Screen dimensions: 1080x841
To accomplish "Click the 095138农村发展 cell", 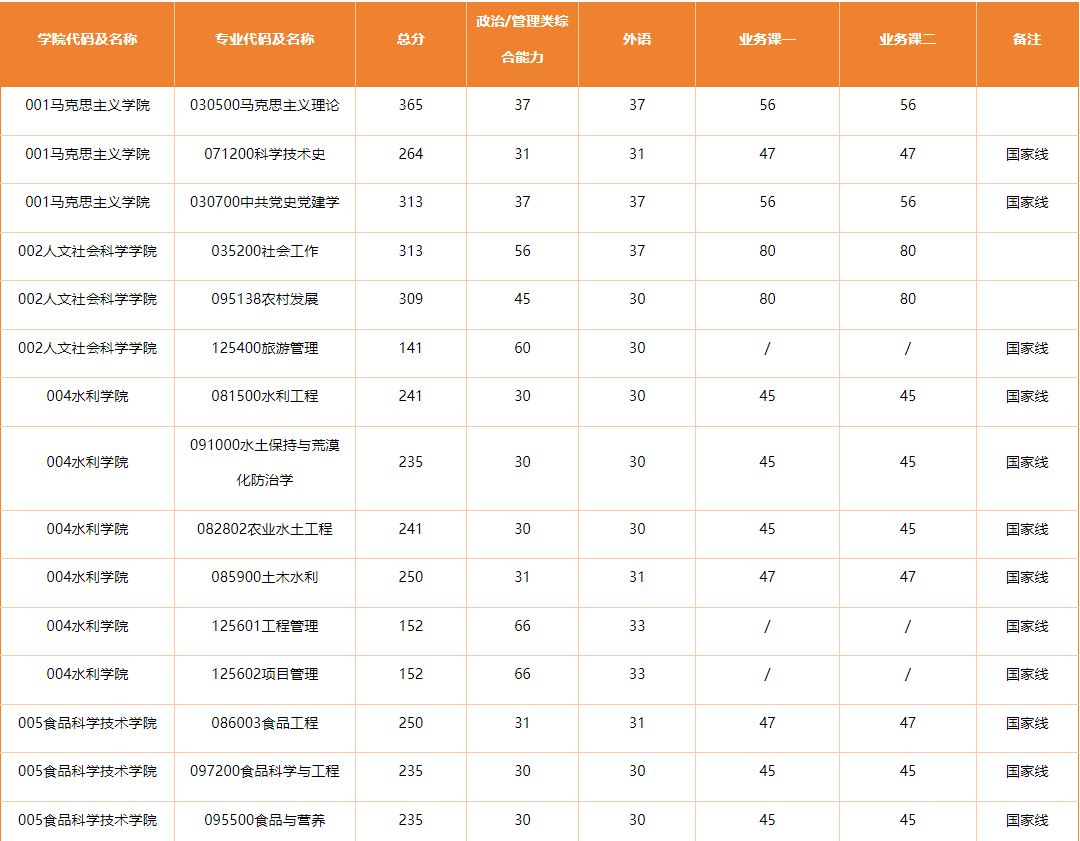I will (264, 299).
